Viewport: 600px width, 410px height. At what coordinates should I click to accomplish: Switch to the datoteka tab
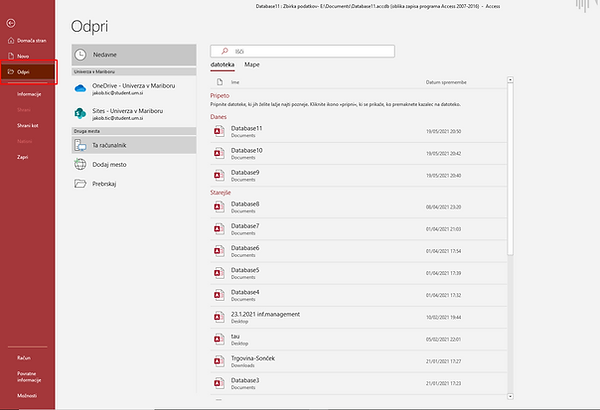(222, 65)
